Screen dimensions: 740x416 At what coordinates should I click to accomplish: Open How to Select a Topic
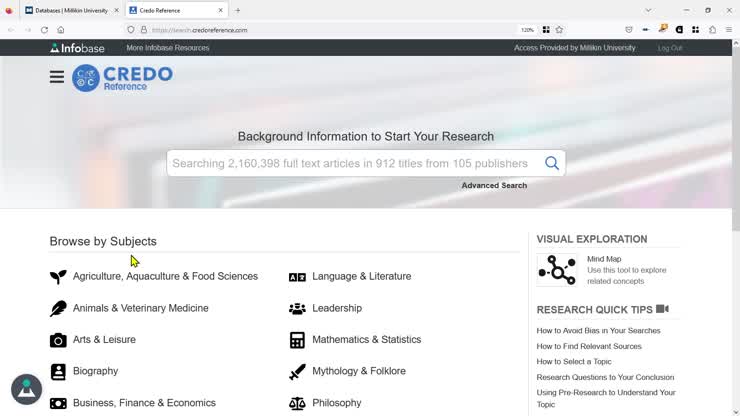pyautogui.click(x=574, y=362)
